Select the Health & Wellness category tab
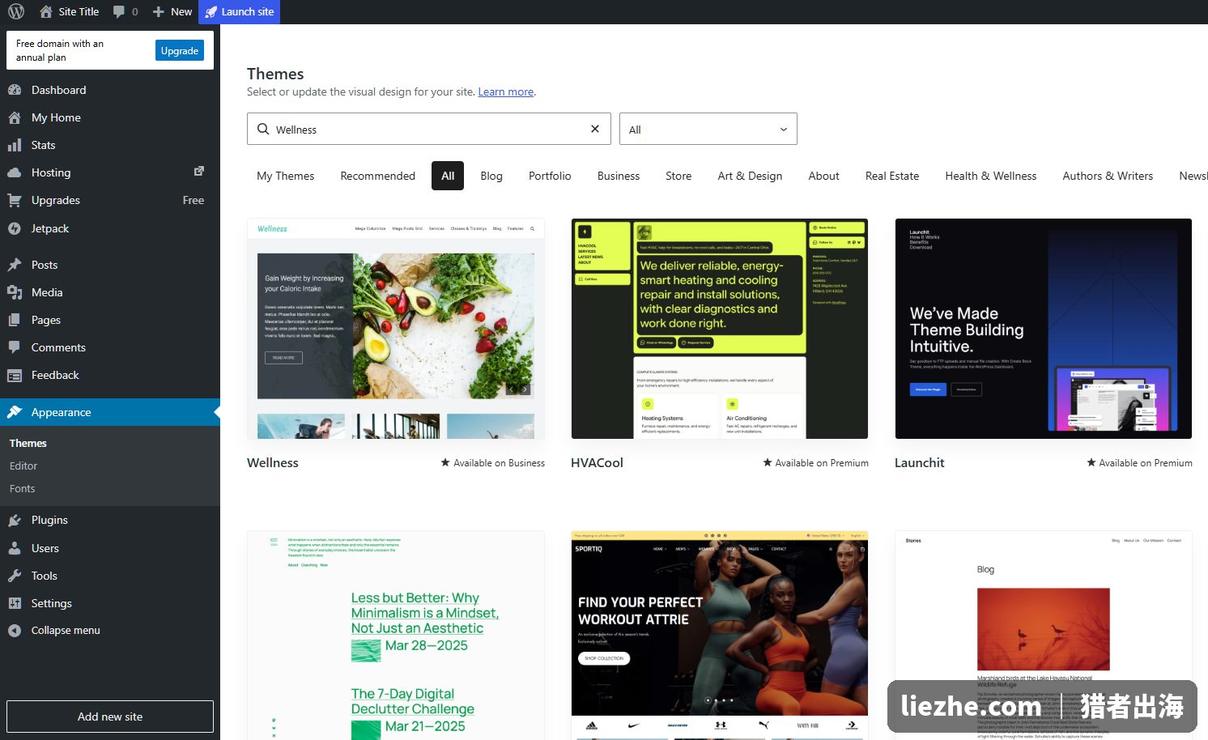The width and height of the screenshot is (1208, 740). click(x=991, y=176)
